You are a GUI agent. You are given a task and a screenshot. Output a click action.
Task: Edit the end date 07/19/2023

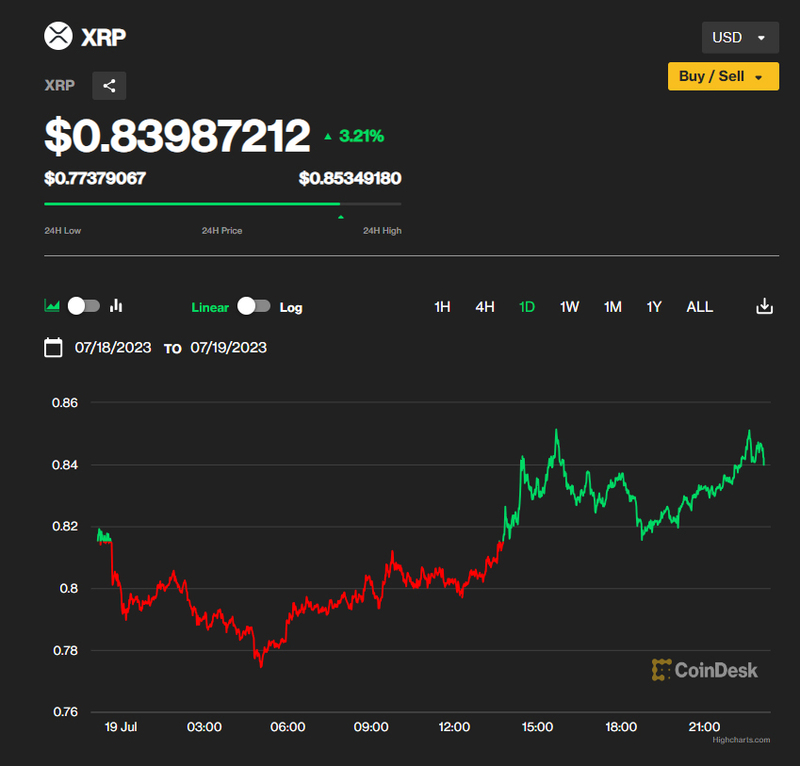coord(229,348)
